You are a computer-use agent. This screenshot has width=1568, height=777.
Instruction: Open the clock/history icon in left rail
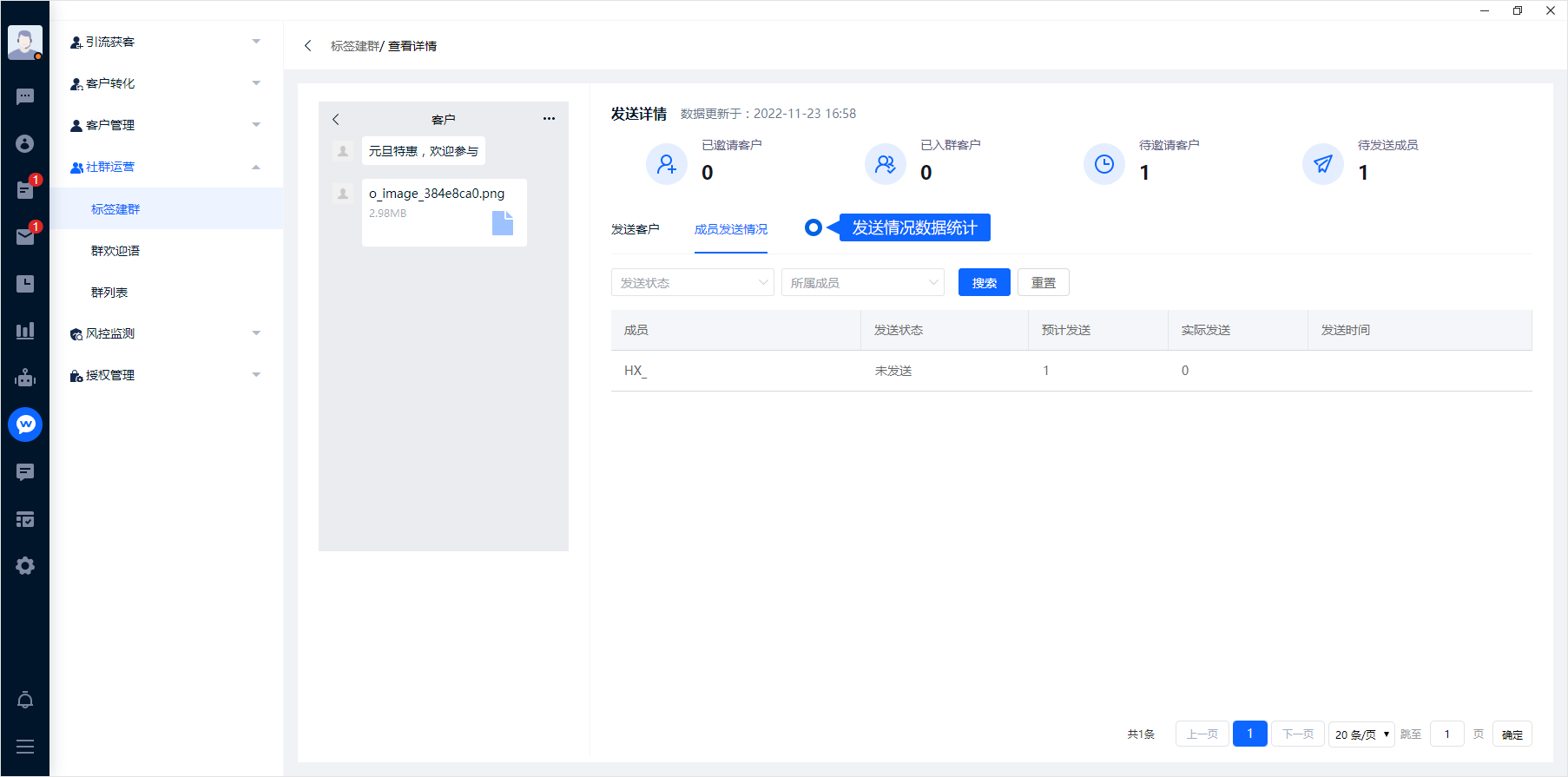[x=25, y=284]
